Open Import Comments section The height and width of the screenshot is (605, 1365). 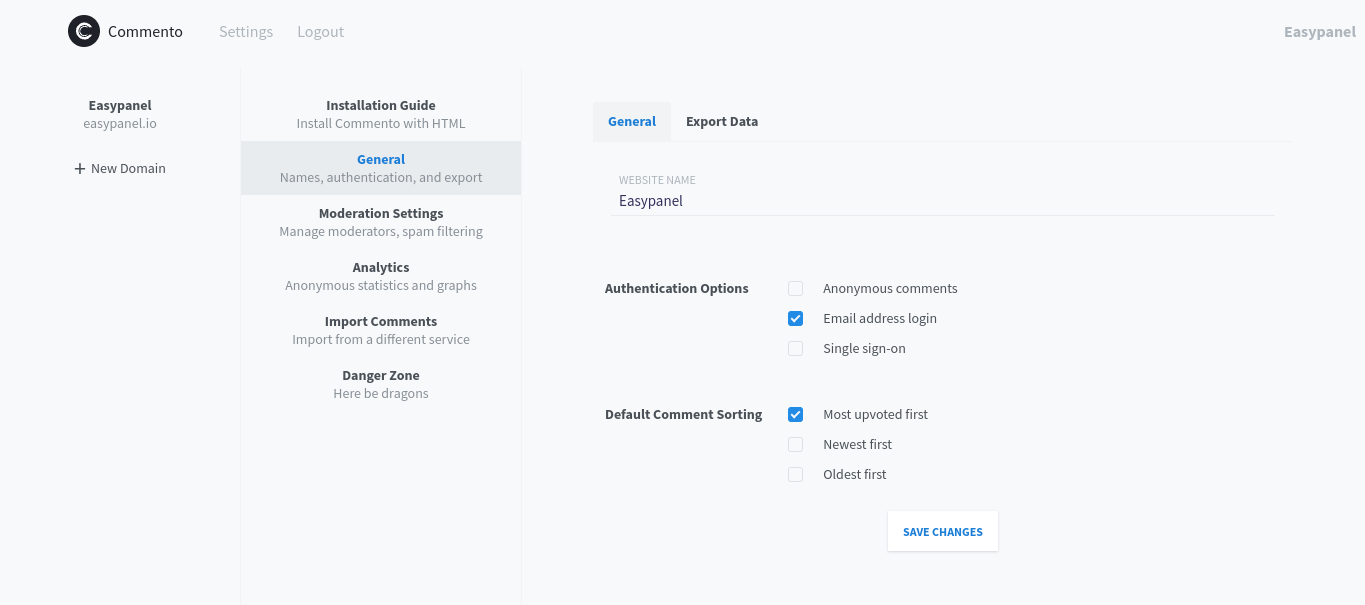pyautogui.click(x=380, y=330)
